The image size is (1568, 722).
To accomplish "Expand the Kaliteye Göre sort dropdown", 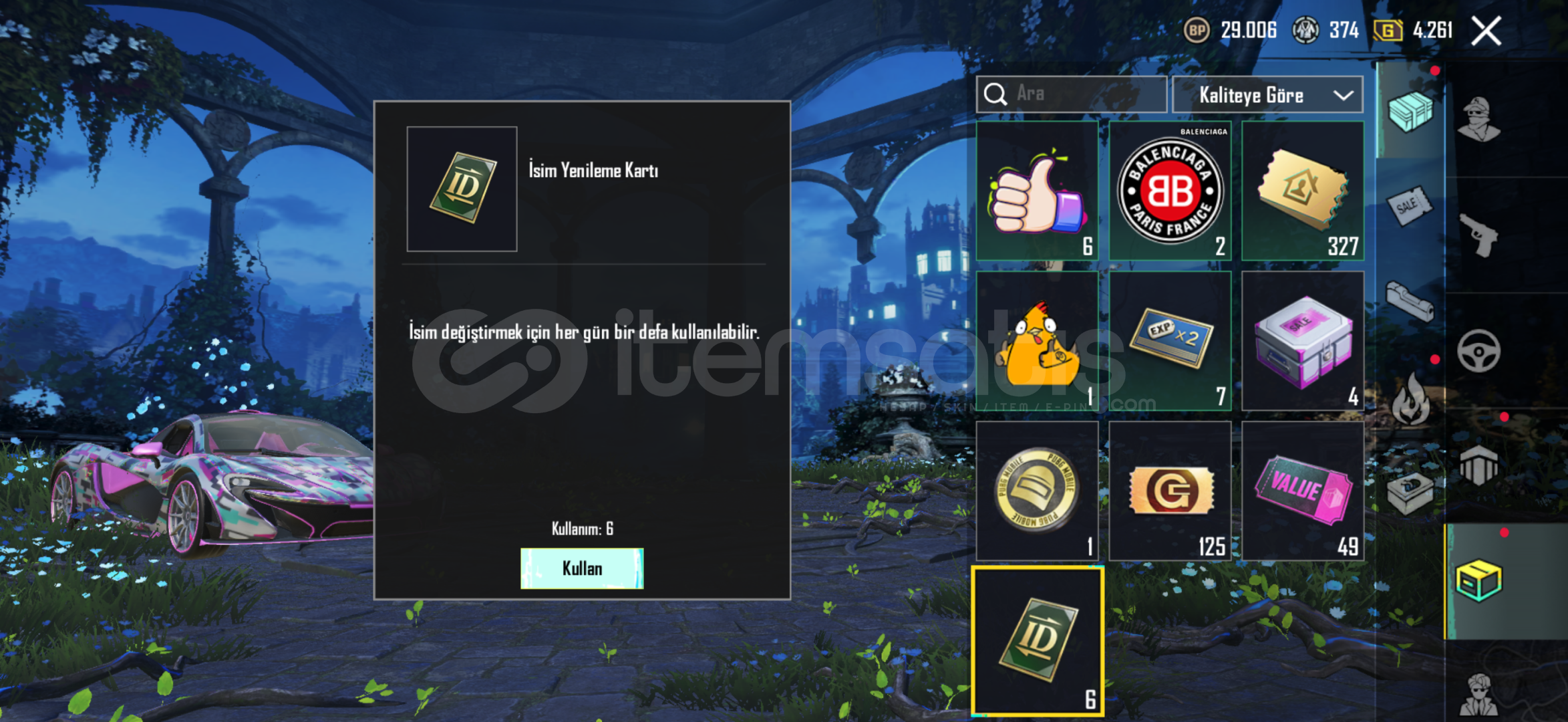I will click(x=1267, y=95).
